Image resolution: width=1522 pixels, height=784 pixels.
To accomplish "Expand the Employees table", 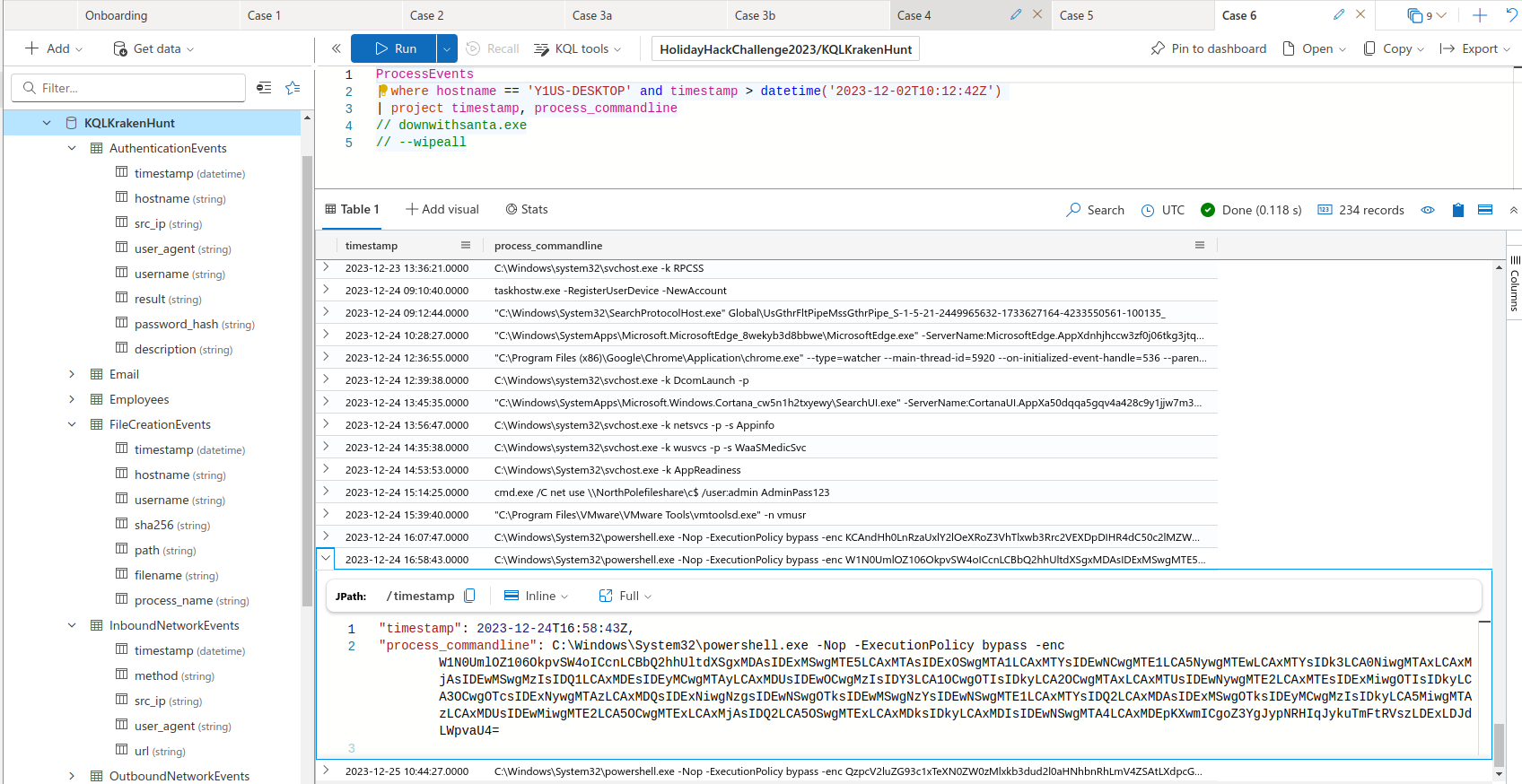I will coord(72,399).
